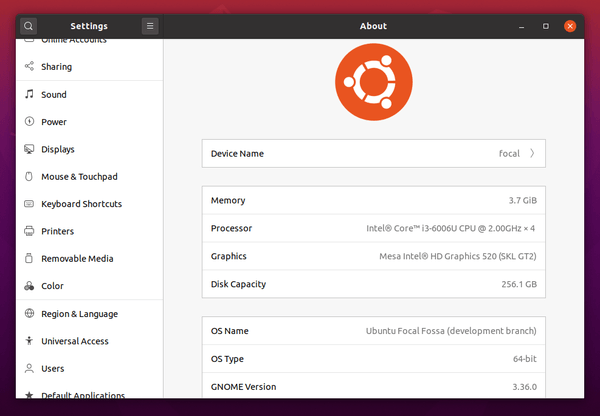Viewport: 600px width, 416px height.
Task: Click the printer icon in sidebar
Action: coord(29,231)
